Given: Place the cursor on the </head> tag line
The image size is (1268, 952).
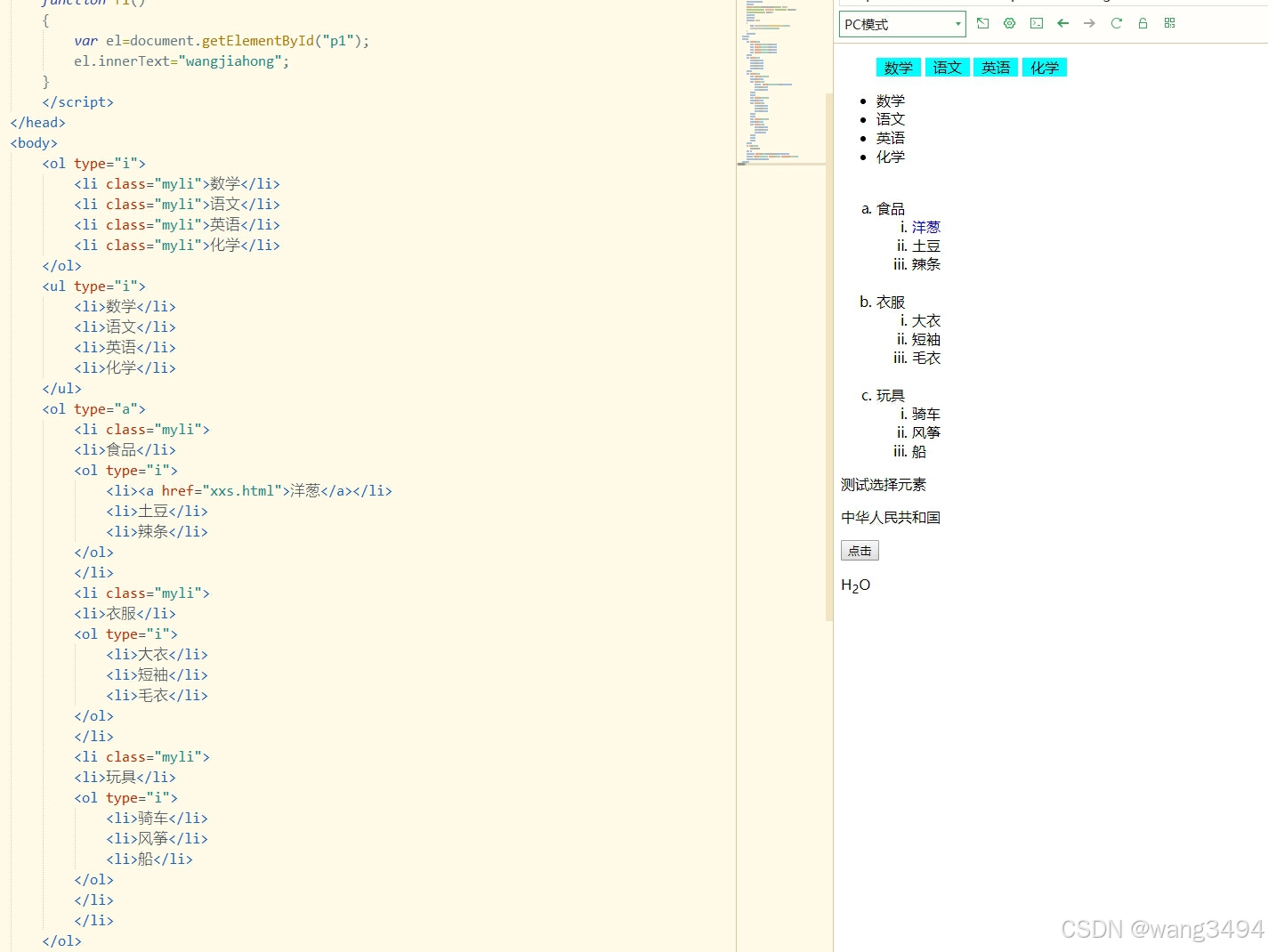Looking at the screenshot, I should 37,123.
